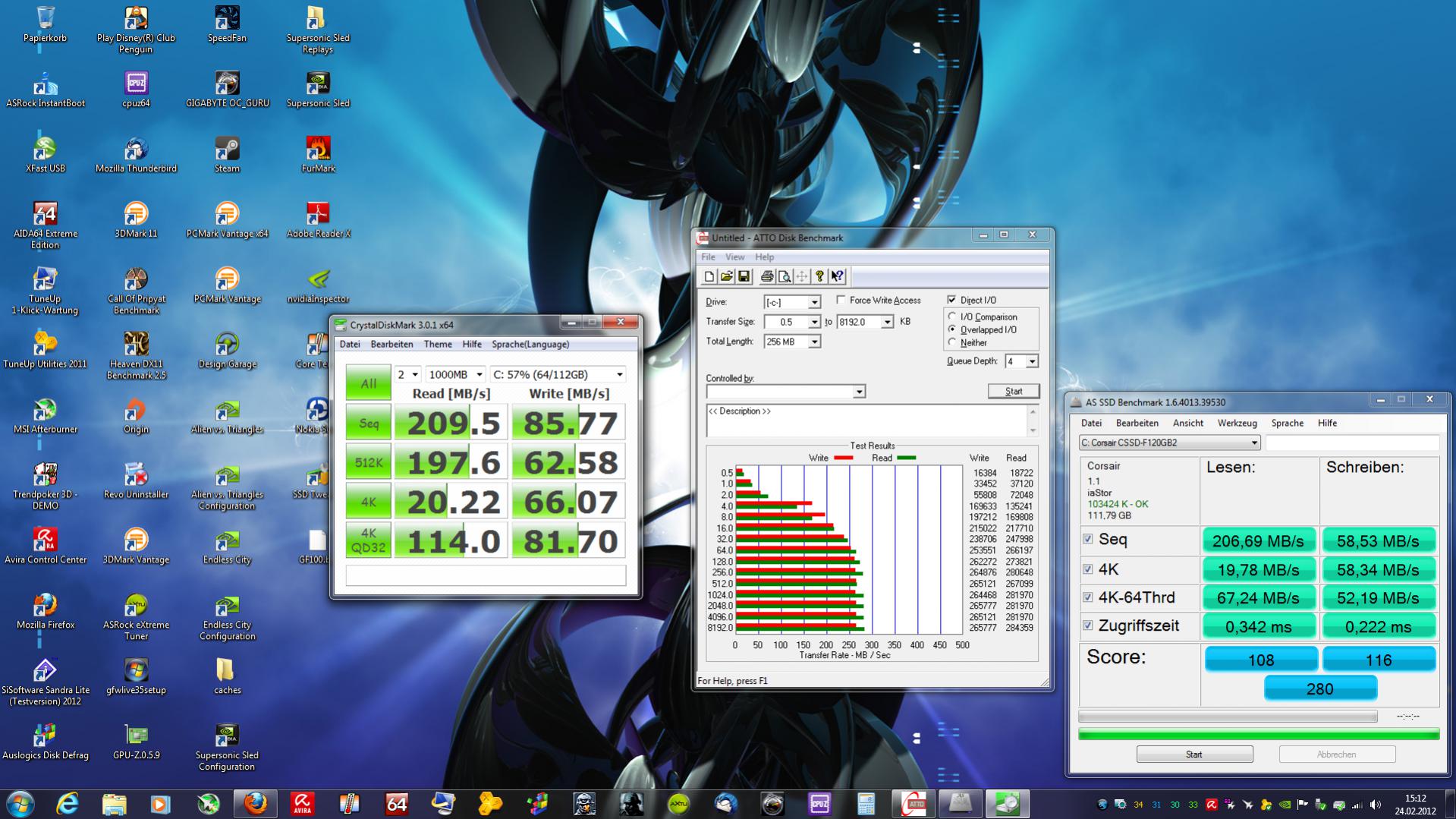Open CrystalDiskMark 1000MB test size dropdown

tap(455, 374)
